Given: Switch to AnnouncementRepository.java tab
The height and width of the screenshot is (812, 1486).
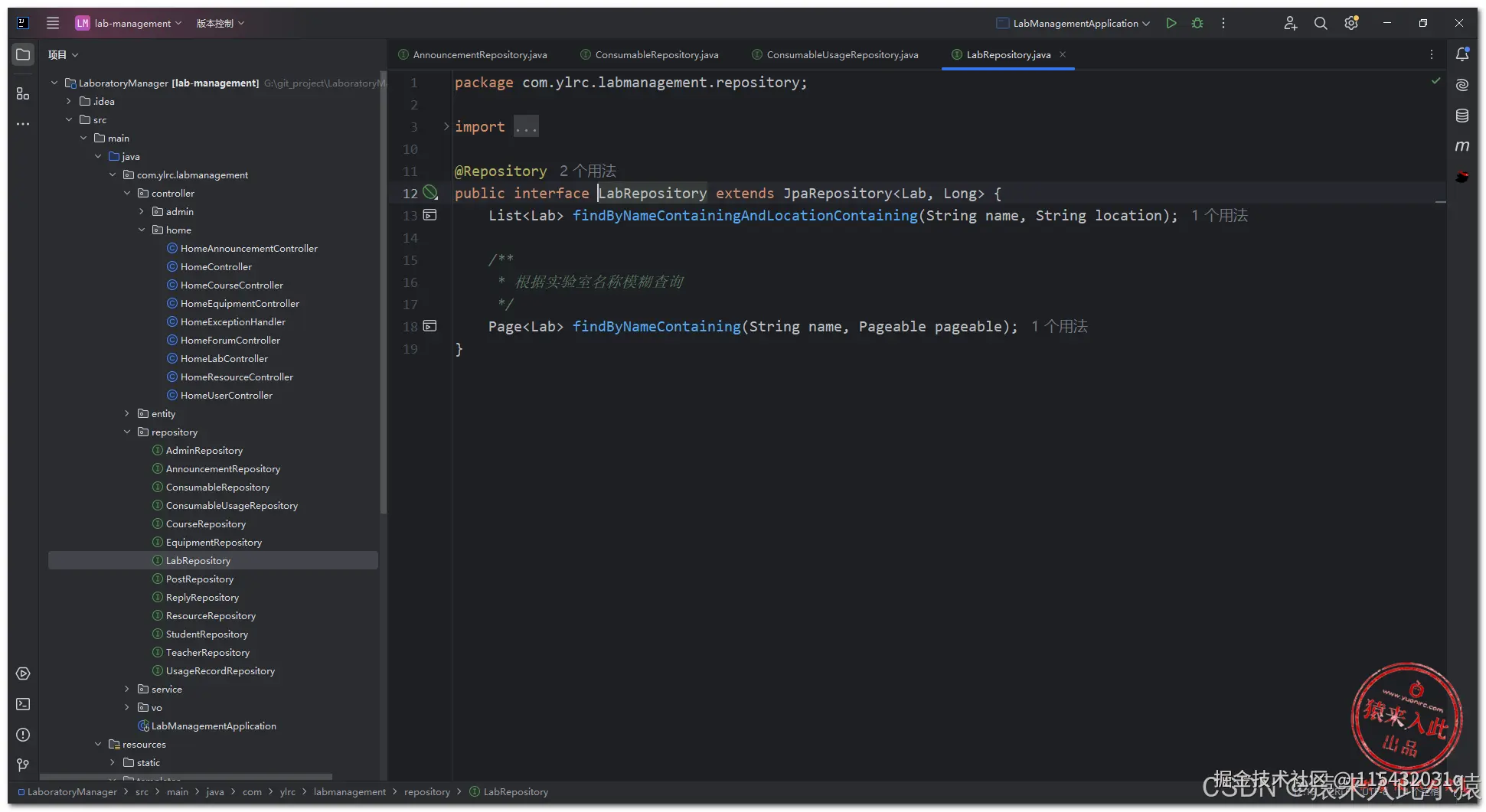Looking at the screenshot, I should [472, 54].
